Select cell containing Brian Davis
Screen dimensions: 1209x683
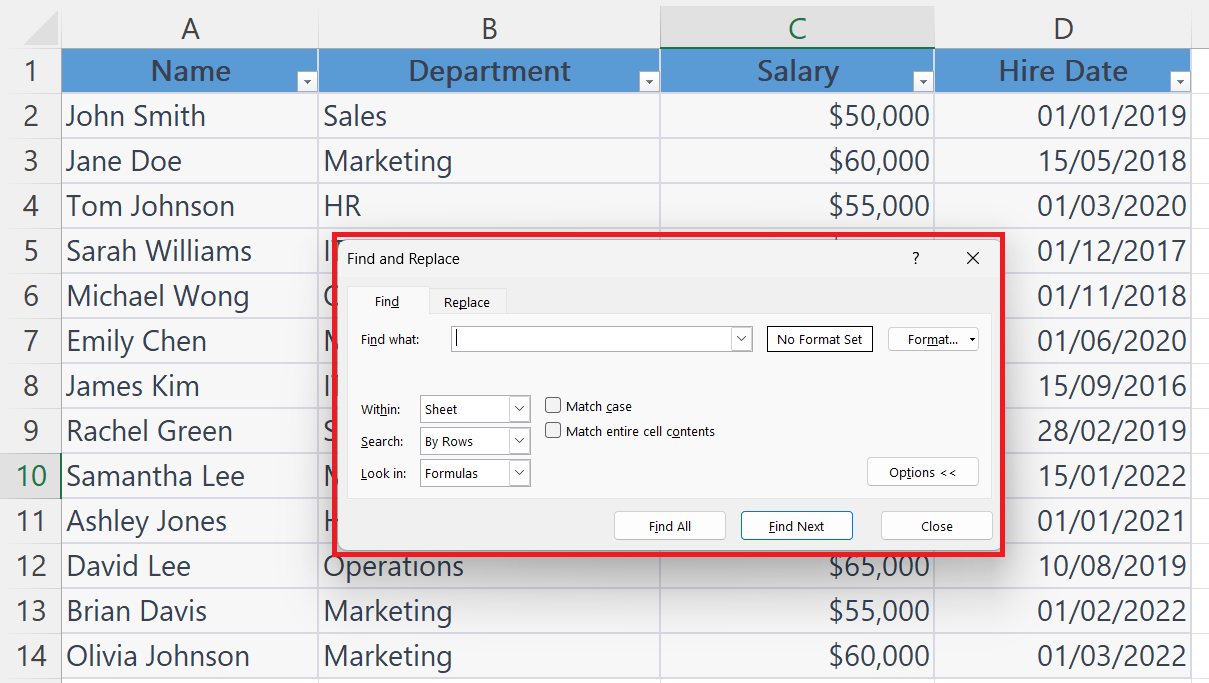(190, 611)
